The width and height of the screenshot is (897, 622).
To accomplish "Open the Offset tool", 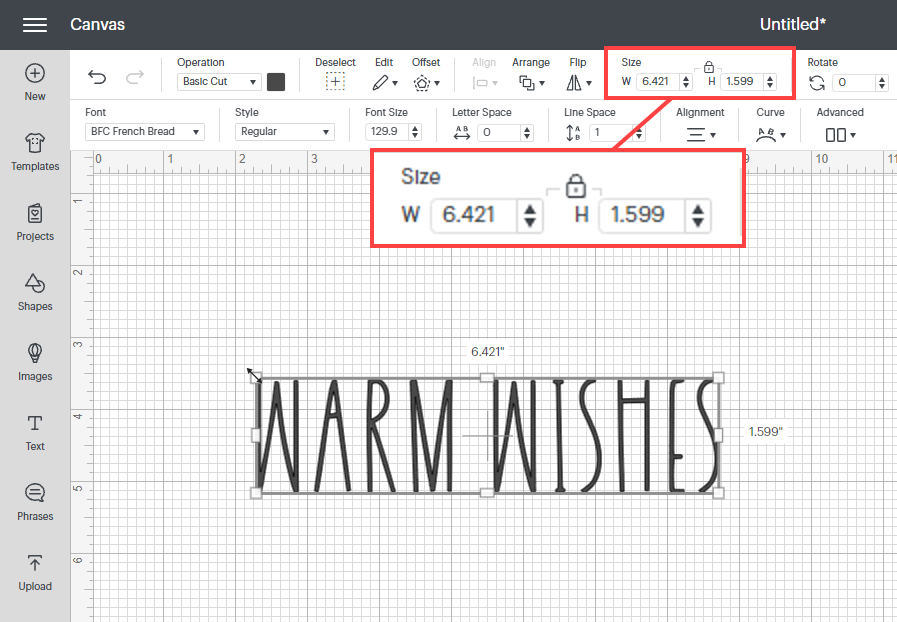I will click(426, 83).
